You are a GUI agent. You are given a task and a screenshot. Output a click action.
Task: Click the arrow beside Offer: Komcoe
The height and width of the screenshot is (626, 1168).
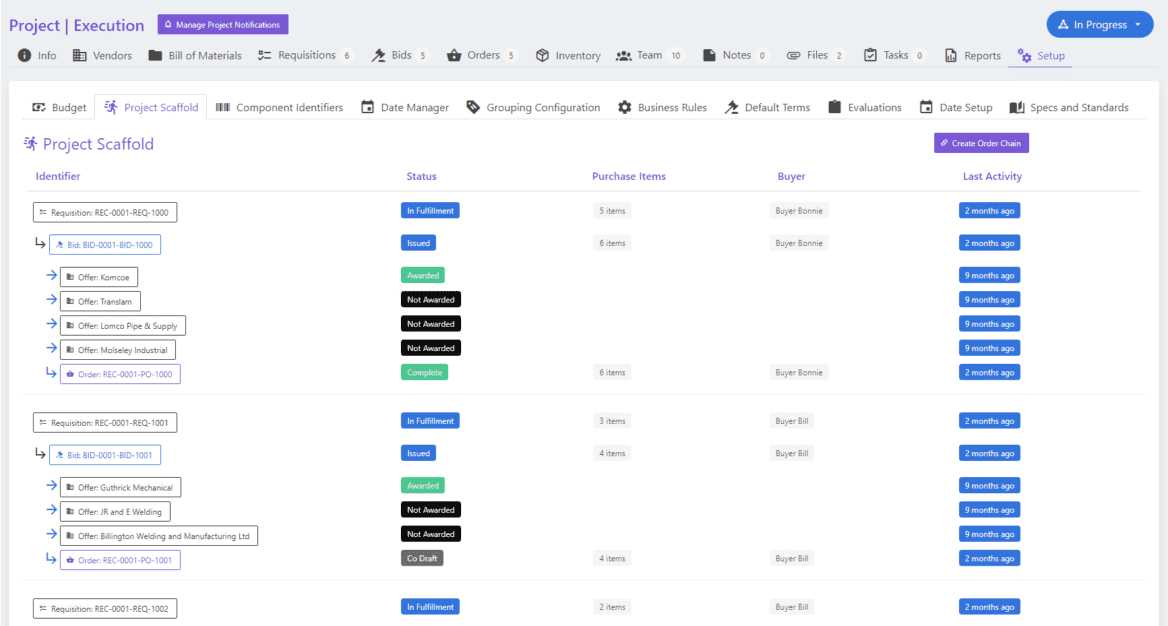[50, 275]
